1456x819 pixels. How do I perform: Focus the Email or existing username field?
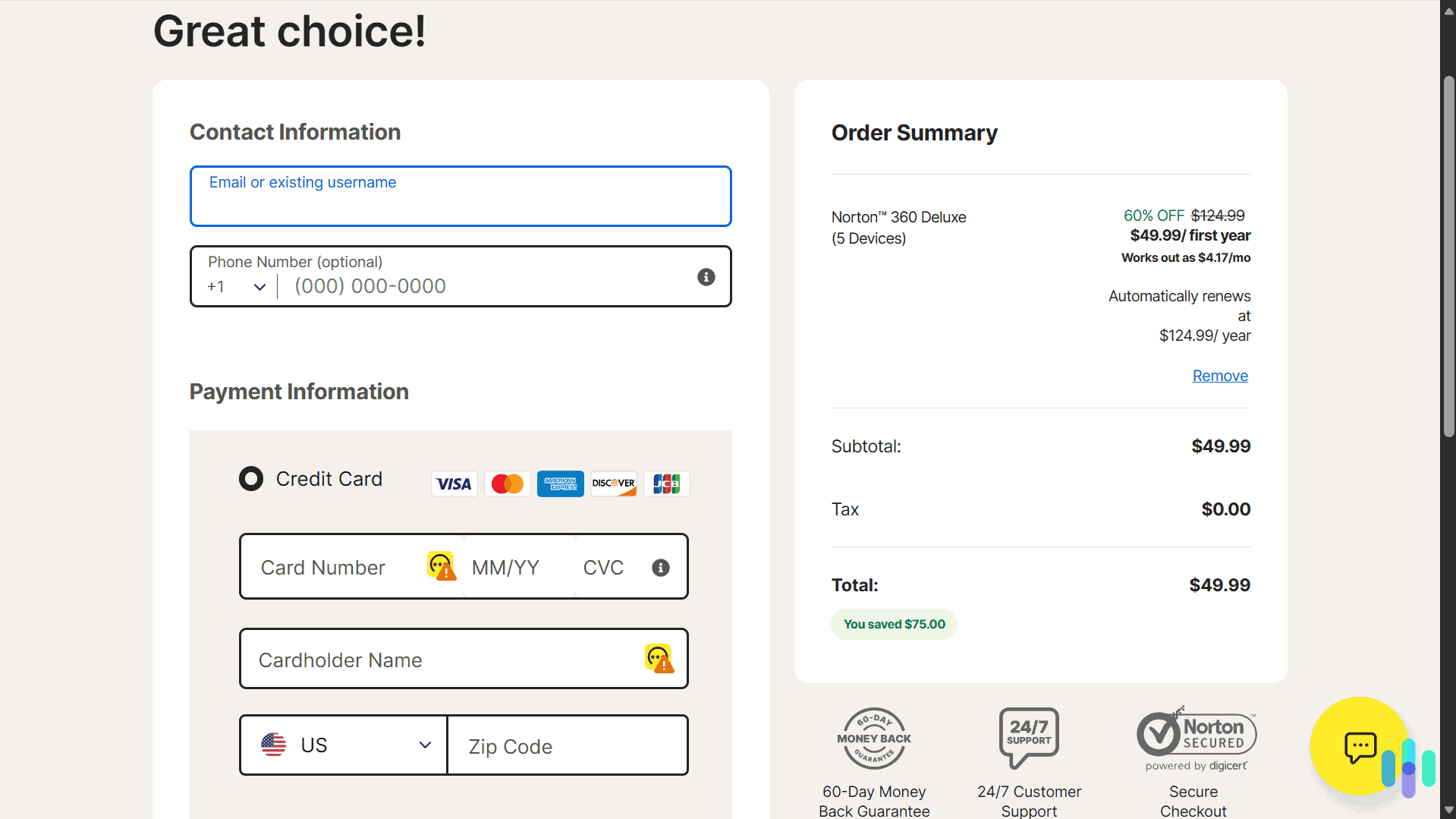click(461, 196)
